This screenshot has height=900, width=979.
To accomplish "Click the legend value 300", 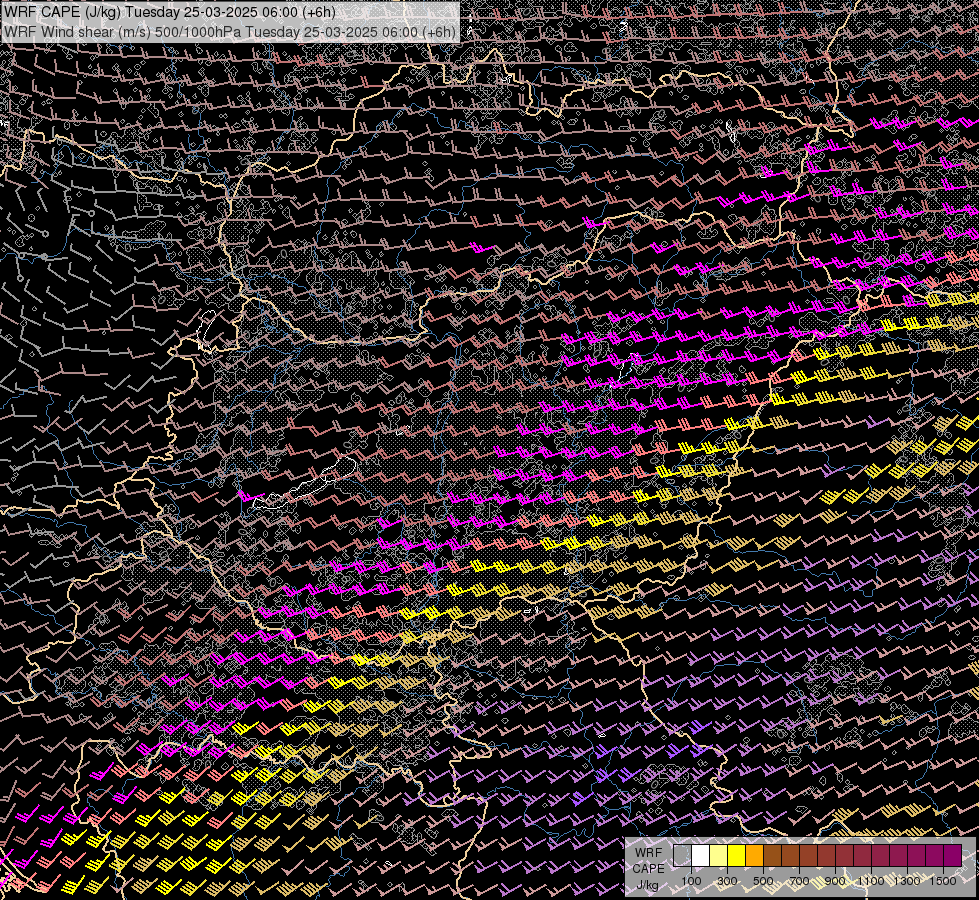I will coord(727,881).
